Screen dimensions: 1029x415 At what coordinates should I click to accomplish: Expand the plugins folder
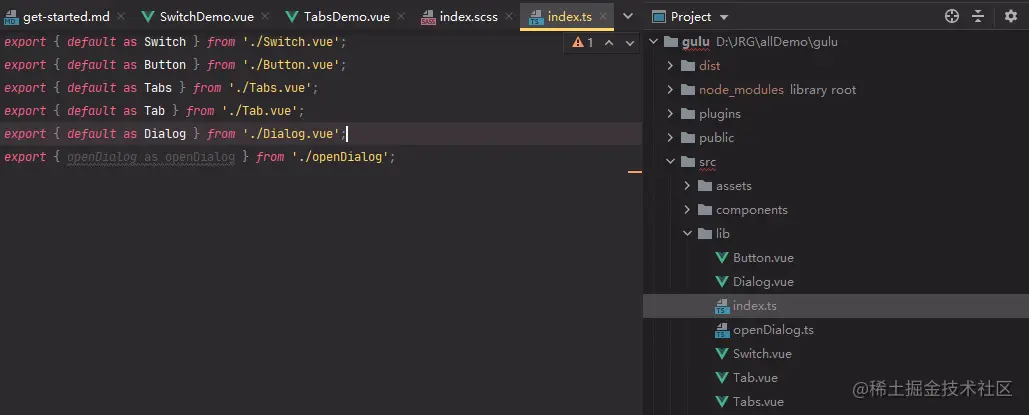(670, 114)
